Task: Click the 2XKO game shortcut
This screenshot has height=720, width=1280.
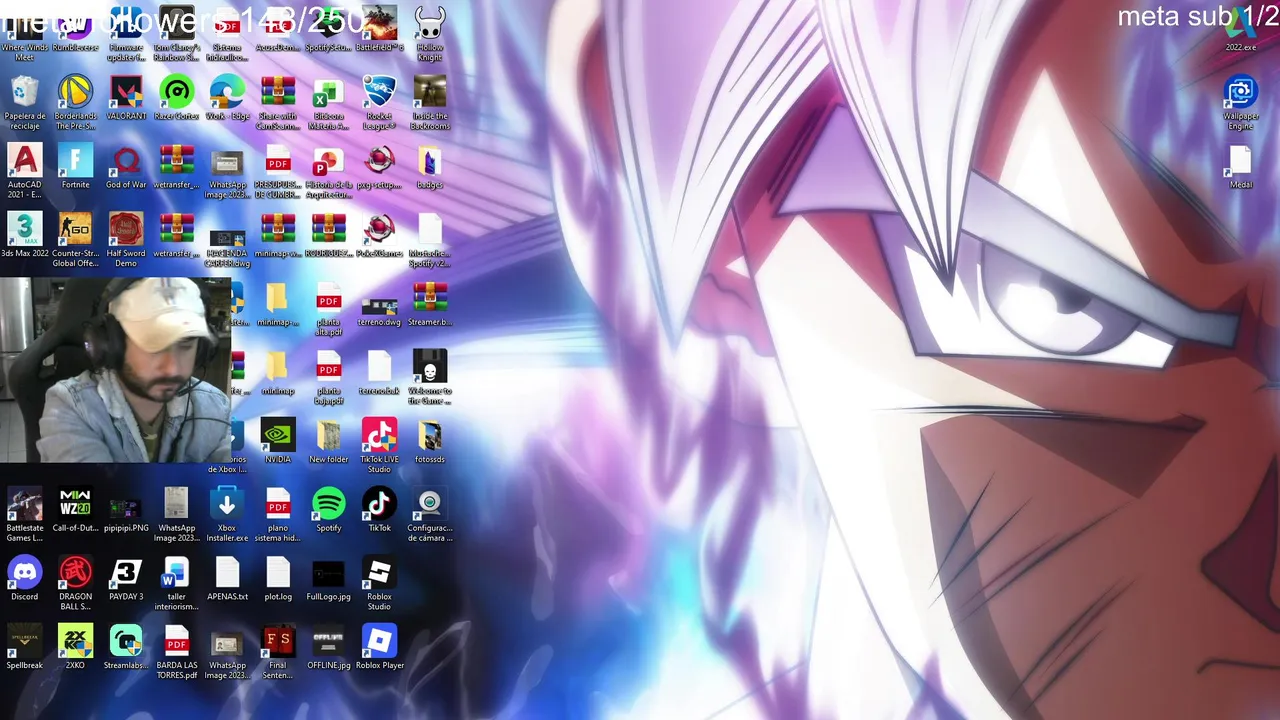Action: 75,647
